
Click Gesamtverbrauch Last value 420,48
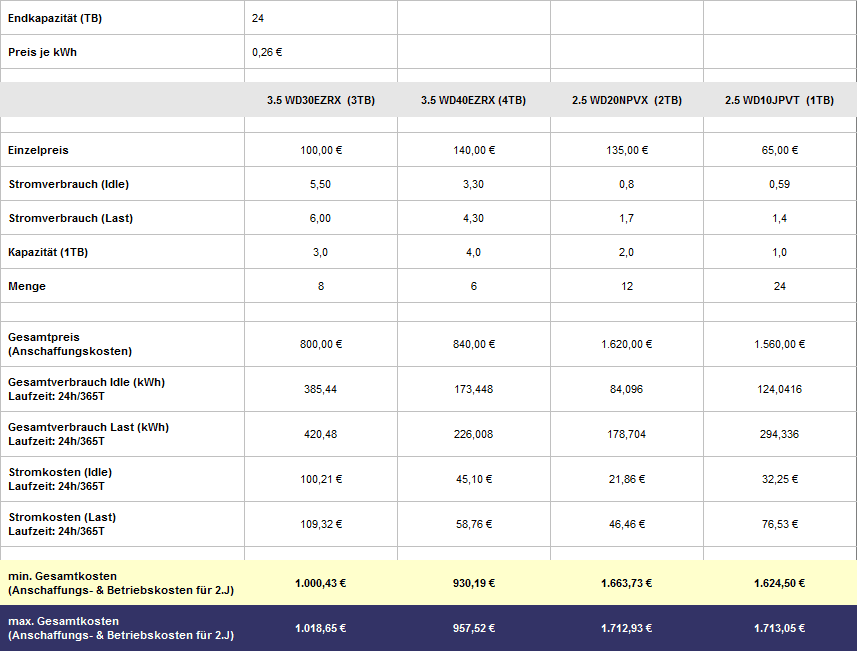tap(321, 434)
